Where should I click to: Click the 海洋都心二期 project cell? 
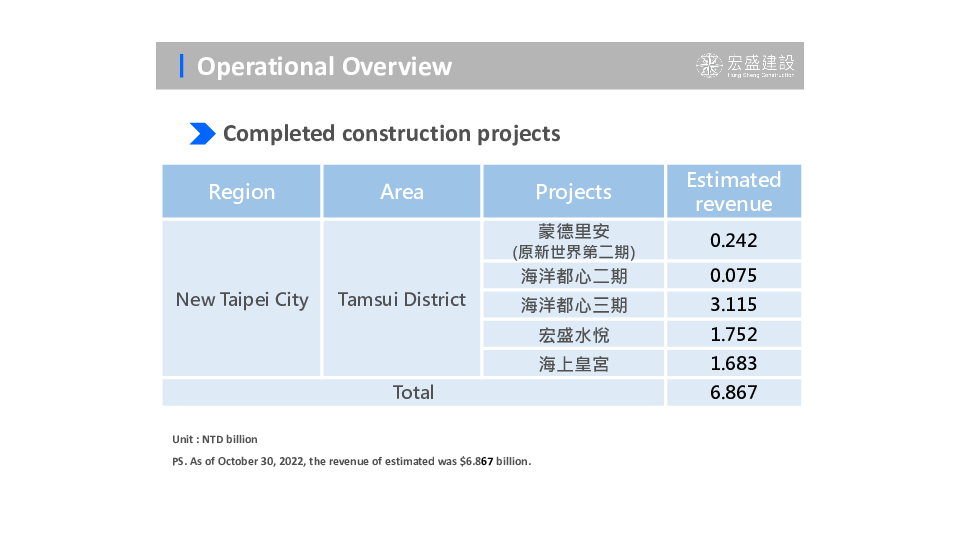[x=573, y=276]
